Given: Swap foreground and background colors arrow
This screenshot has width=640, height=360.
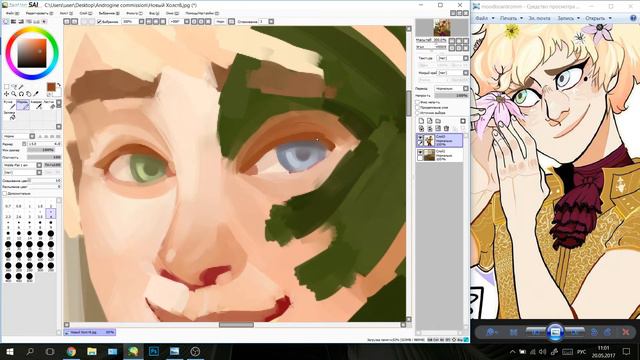Looking at the screenshot, I should (59, 85).
